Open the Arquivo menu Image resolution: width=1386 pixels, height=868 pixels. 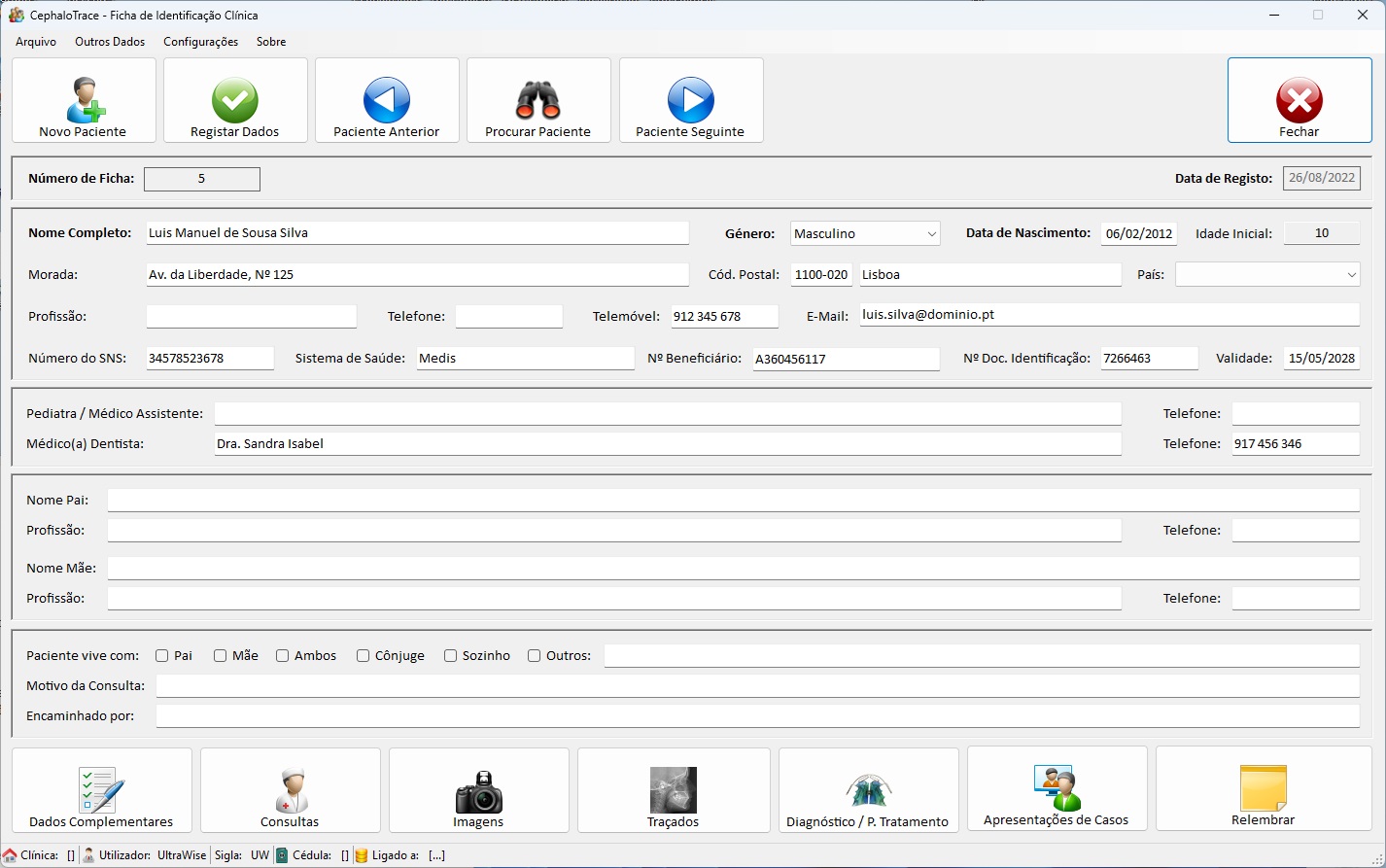[x=36, y=42]
